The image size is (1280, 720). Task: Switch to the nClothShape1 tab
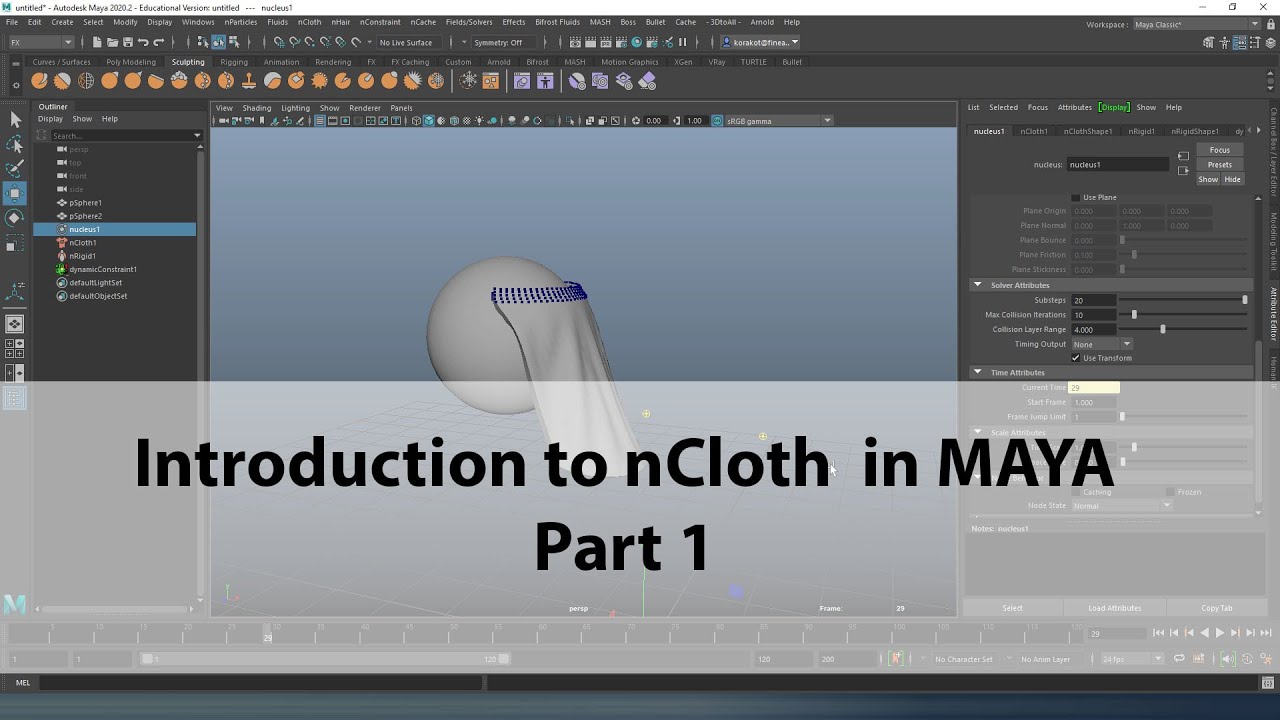pos(1087,131)
